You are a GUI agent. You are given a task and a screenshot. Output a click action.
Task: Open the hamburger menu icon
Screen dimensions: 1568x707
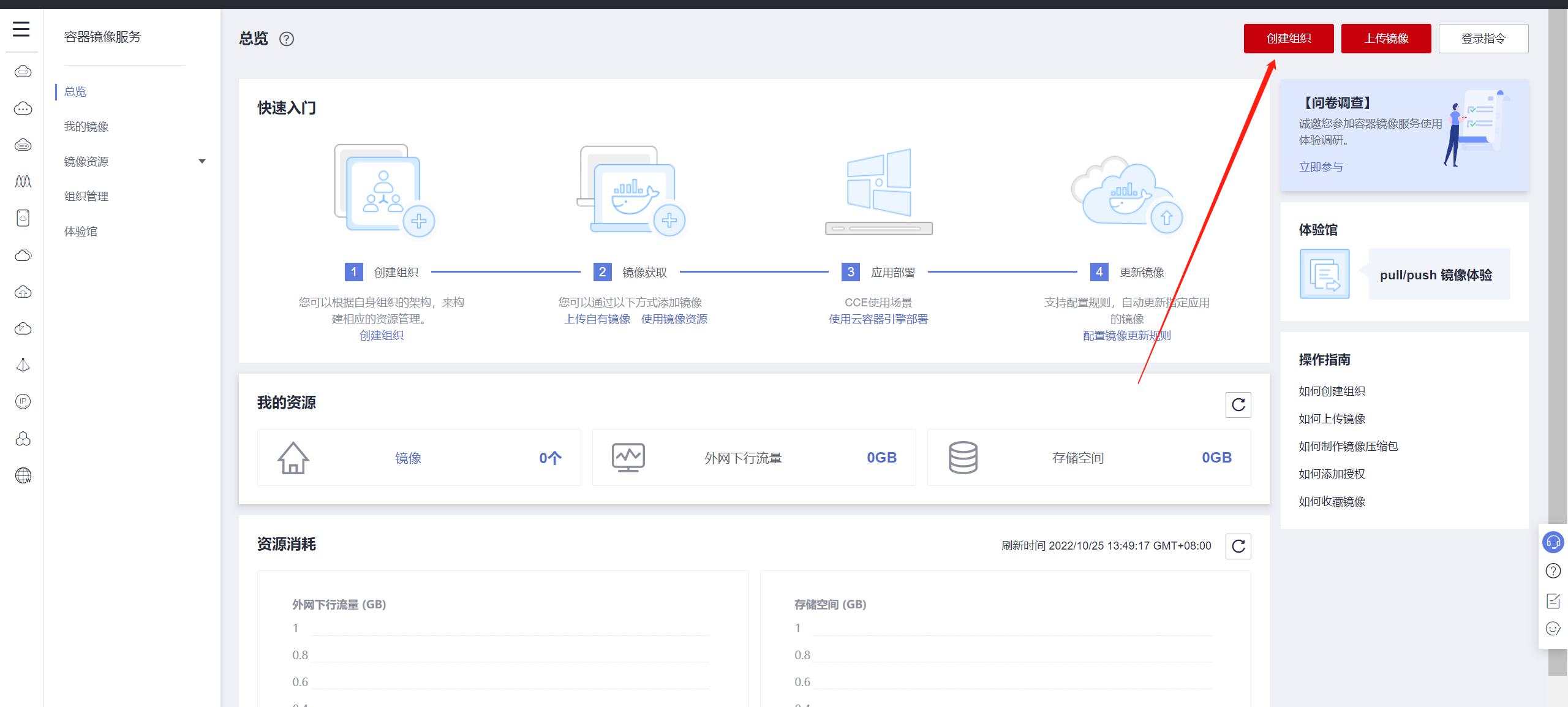tap(21, 29)
